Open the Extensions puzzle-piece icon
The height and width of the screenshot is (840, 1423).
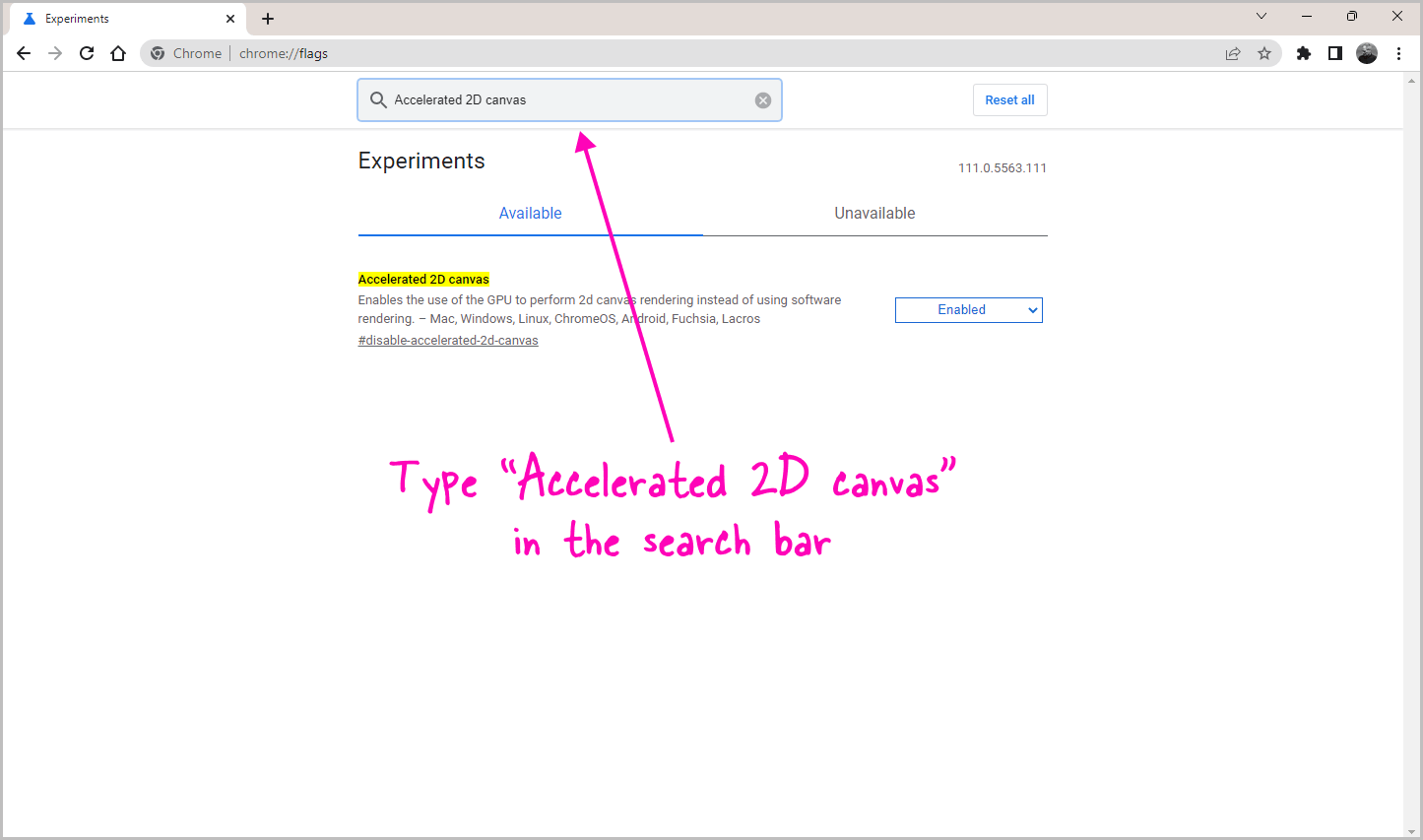click(x=1303, y=53)
